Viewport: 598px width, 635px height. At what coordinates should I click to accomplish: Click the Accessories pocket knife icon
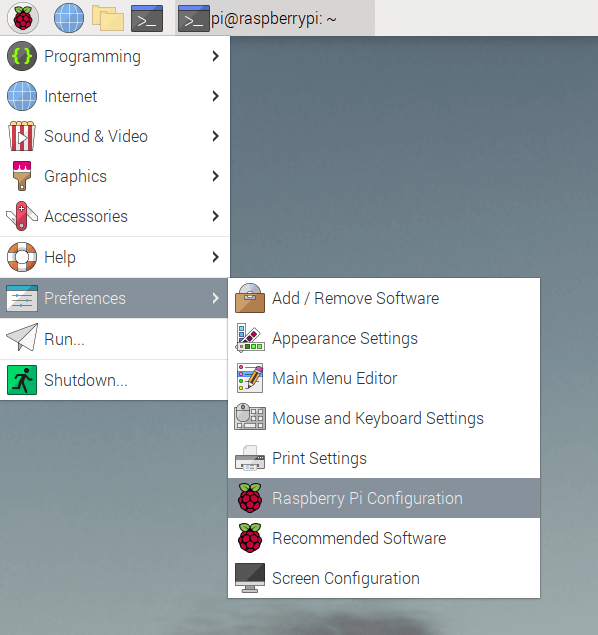click(22, 216)
